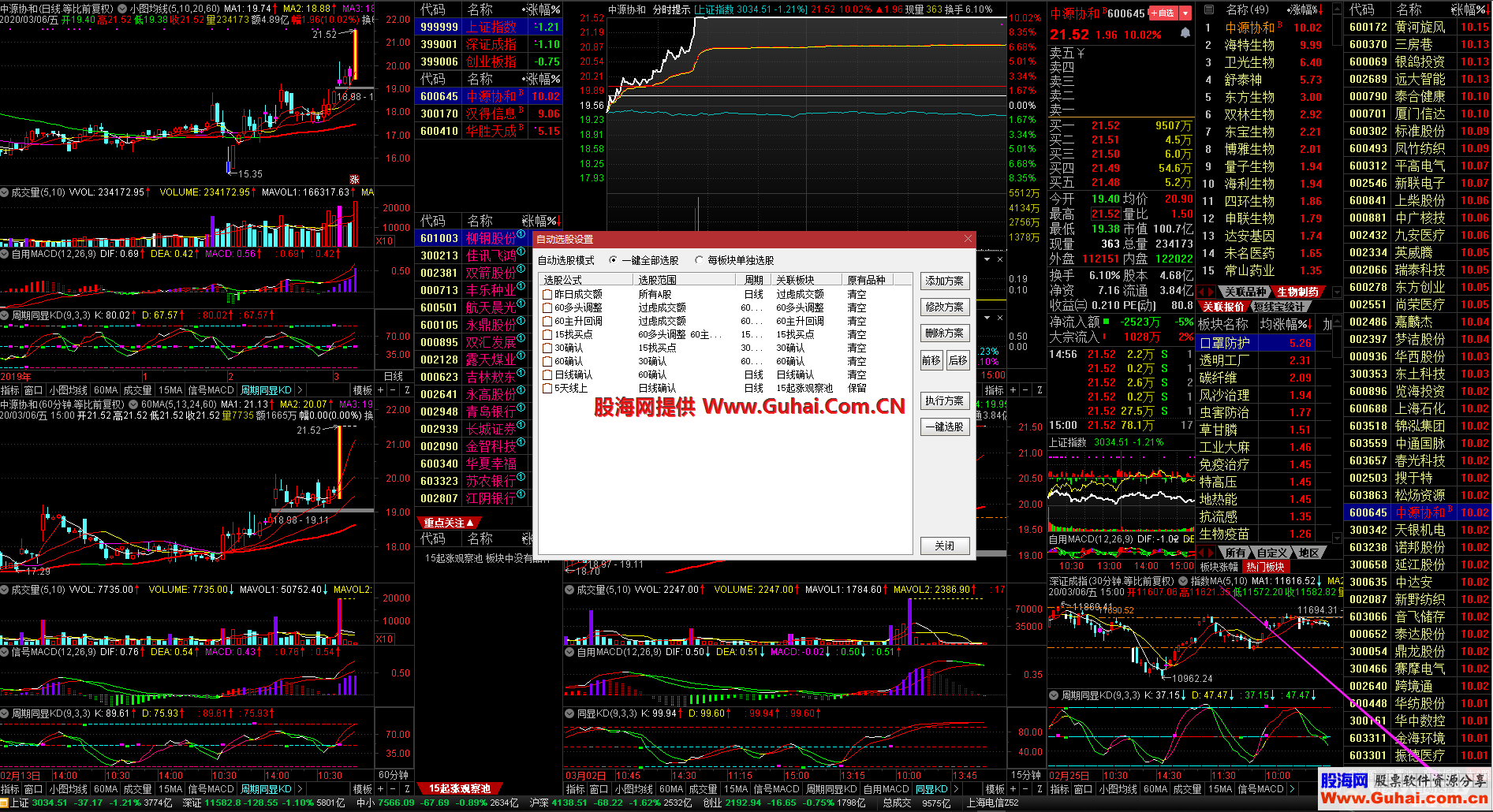Click the 60MA tab in daily chart toolbar

pyautogui.click(x=105, y=390)
